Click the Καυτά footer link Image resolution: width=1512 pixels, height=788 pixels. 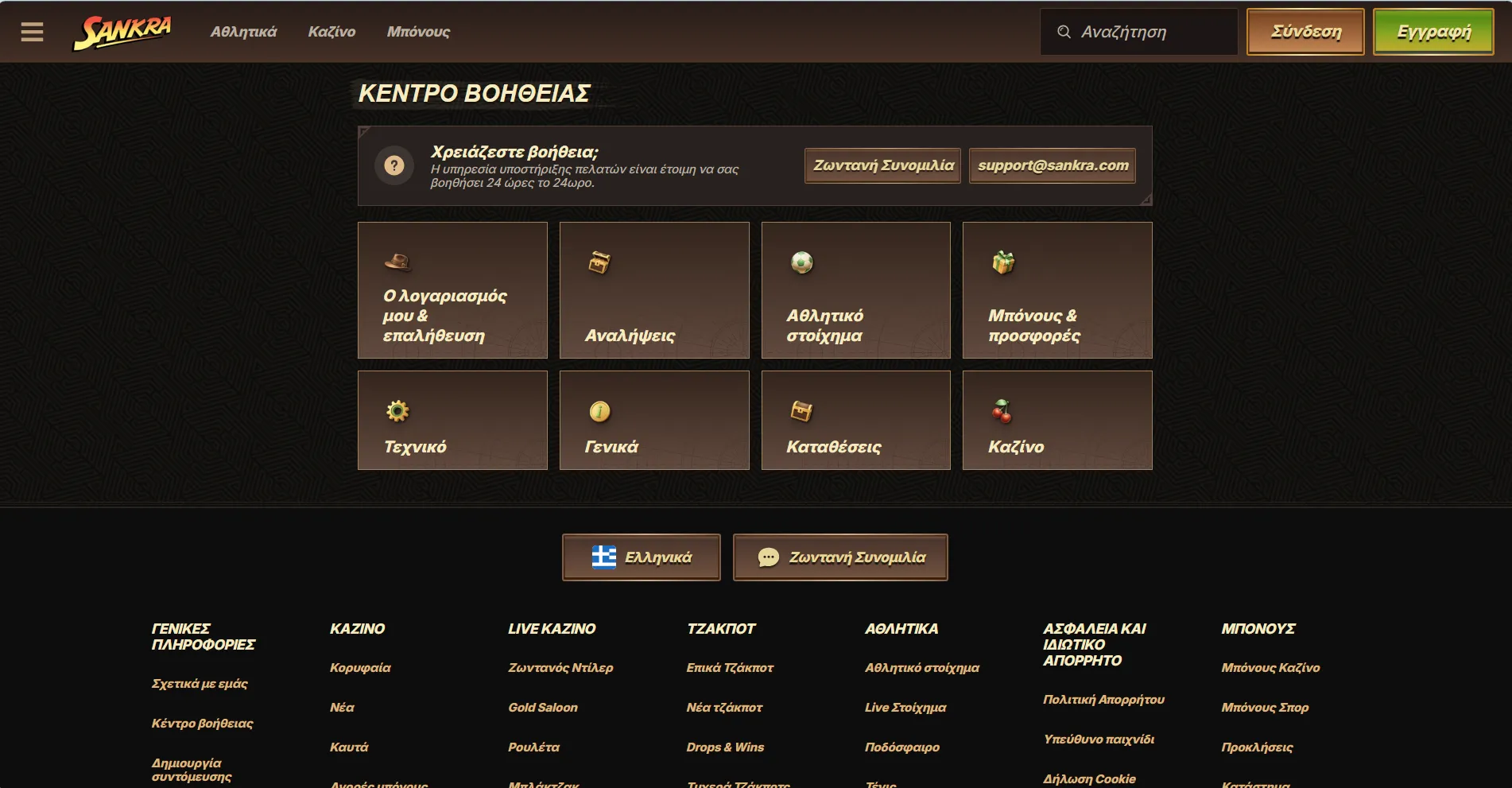pos(349,747)
